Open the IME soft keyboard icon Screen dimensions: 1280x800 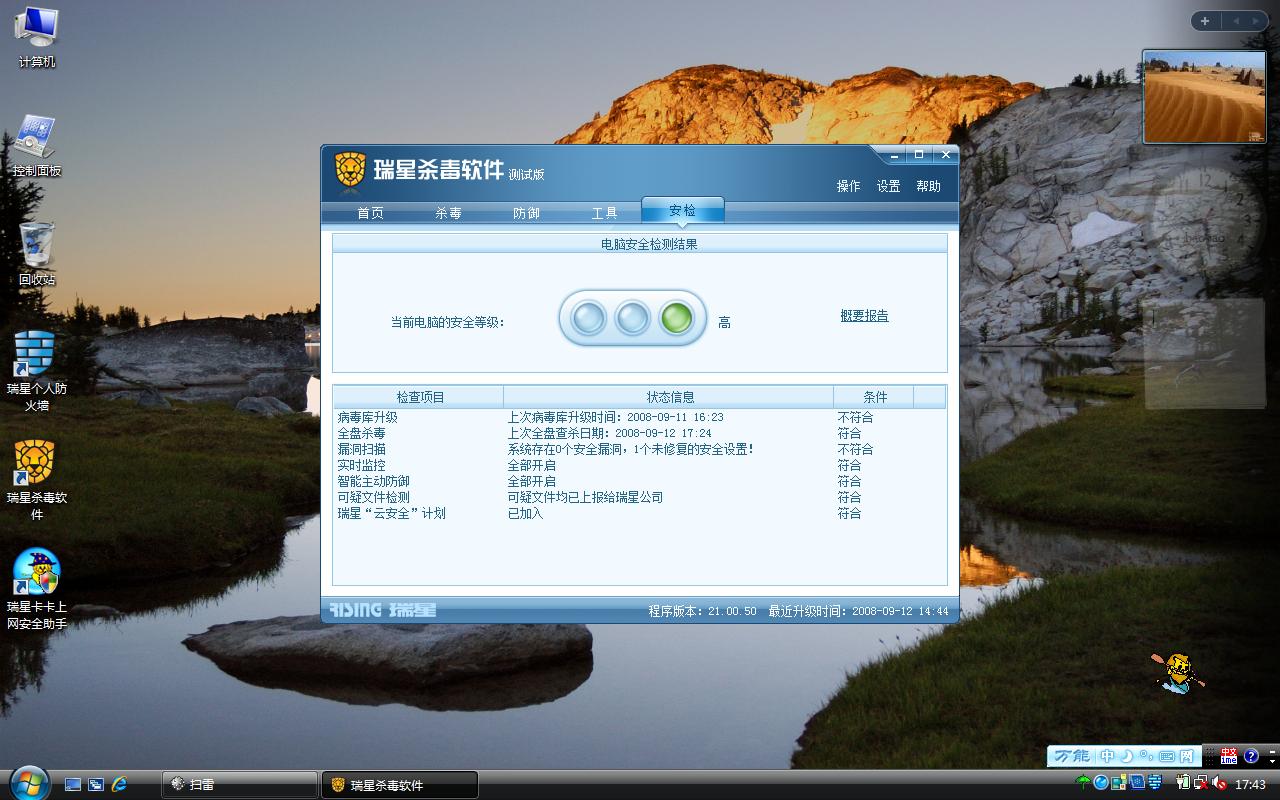point(1167,756)
